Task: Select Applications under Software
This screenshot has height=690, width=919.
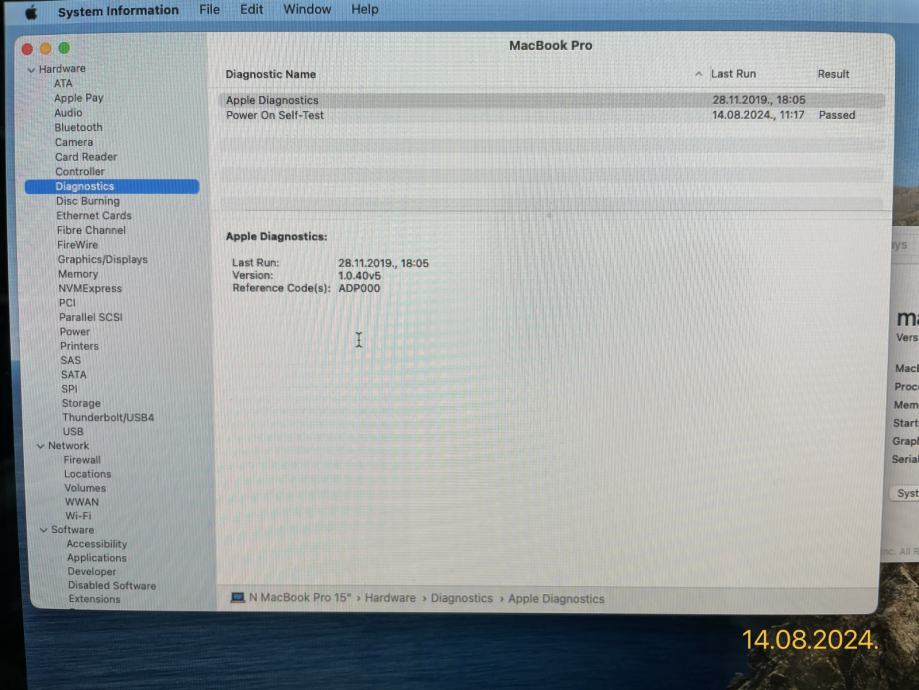Action: click(x=97, y=558)
